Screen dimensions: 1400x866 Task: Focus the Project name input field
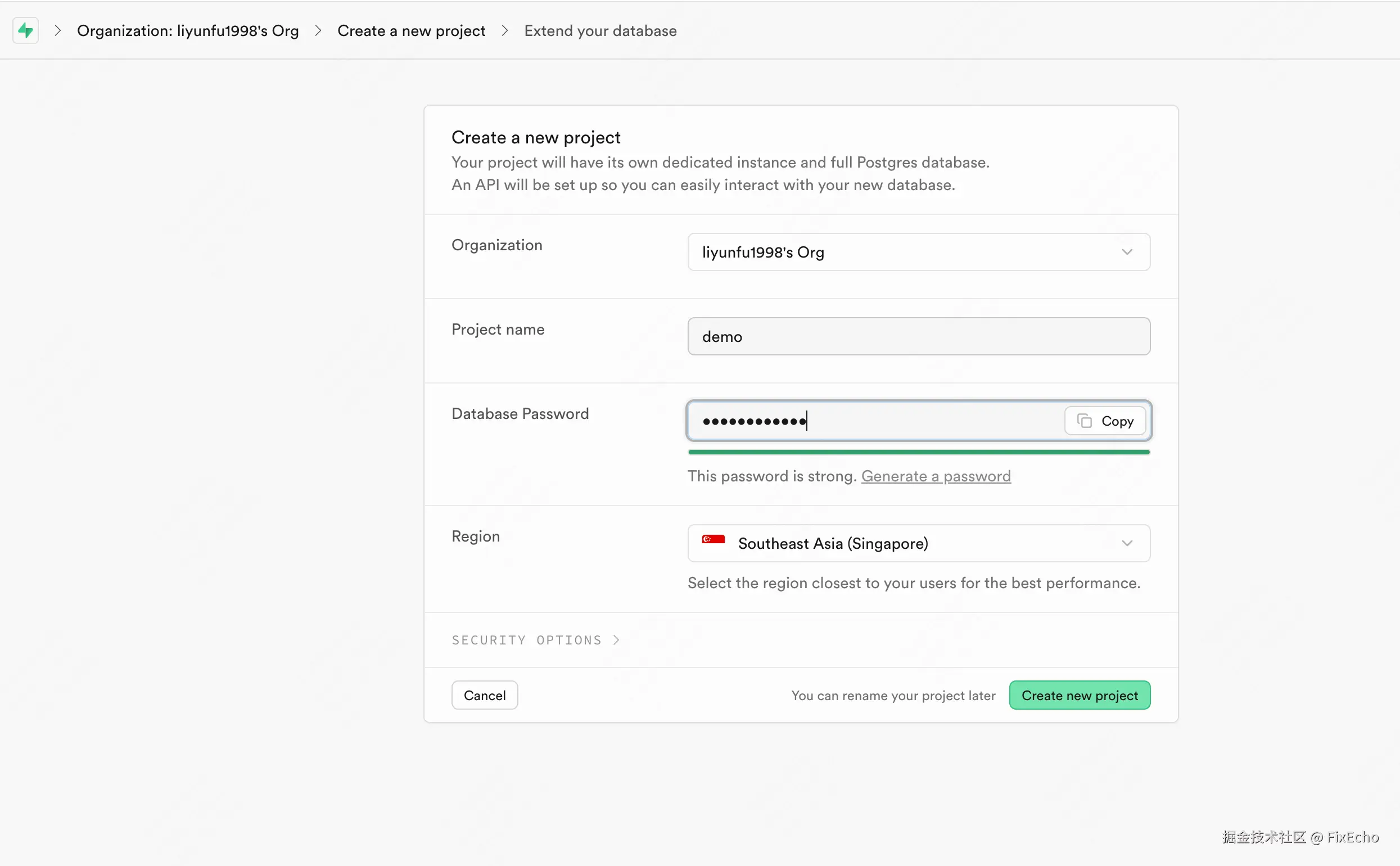(919, 336)
